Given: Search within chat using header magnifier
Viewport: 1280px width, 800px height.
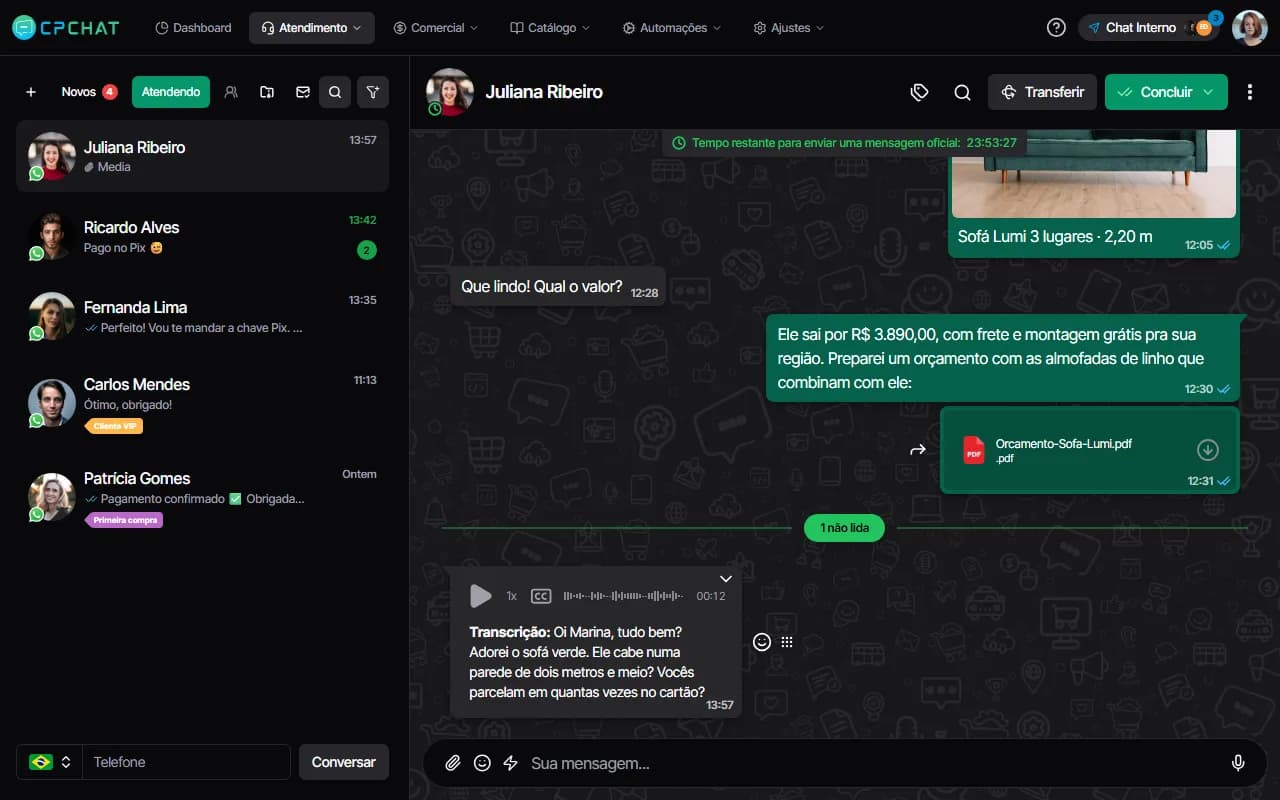Looking at the screenshot, I should [962, 92].
